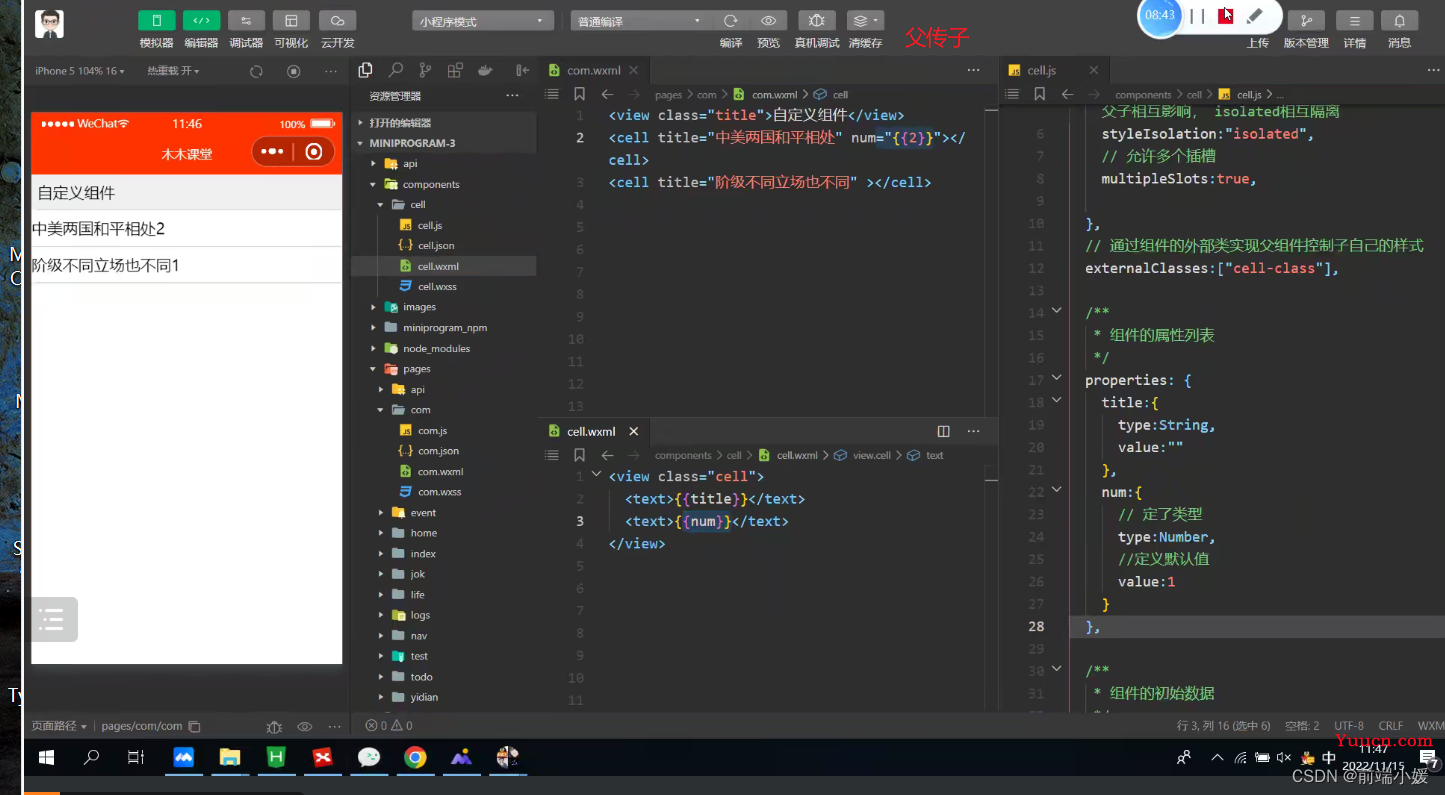The height and width of the screenshot is (795, 1445).
Task: Click the 编译 compile refresh icon
Action: click(731, 21)
